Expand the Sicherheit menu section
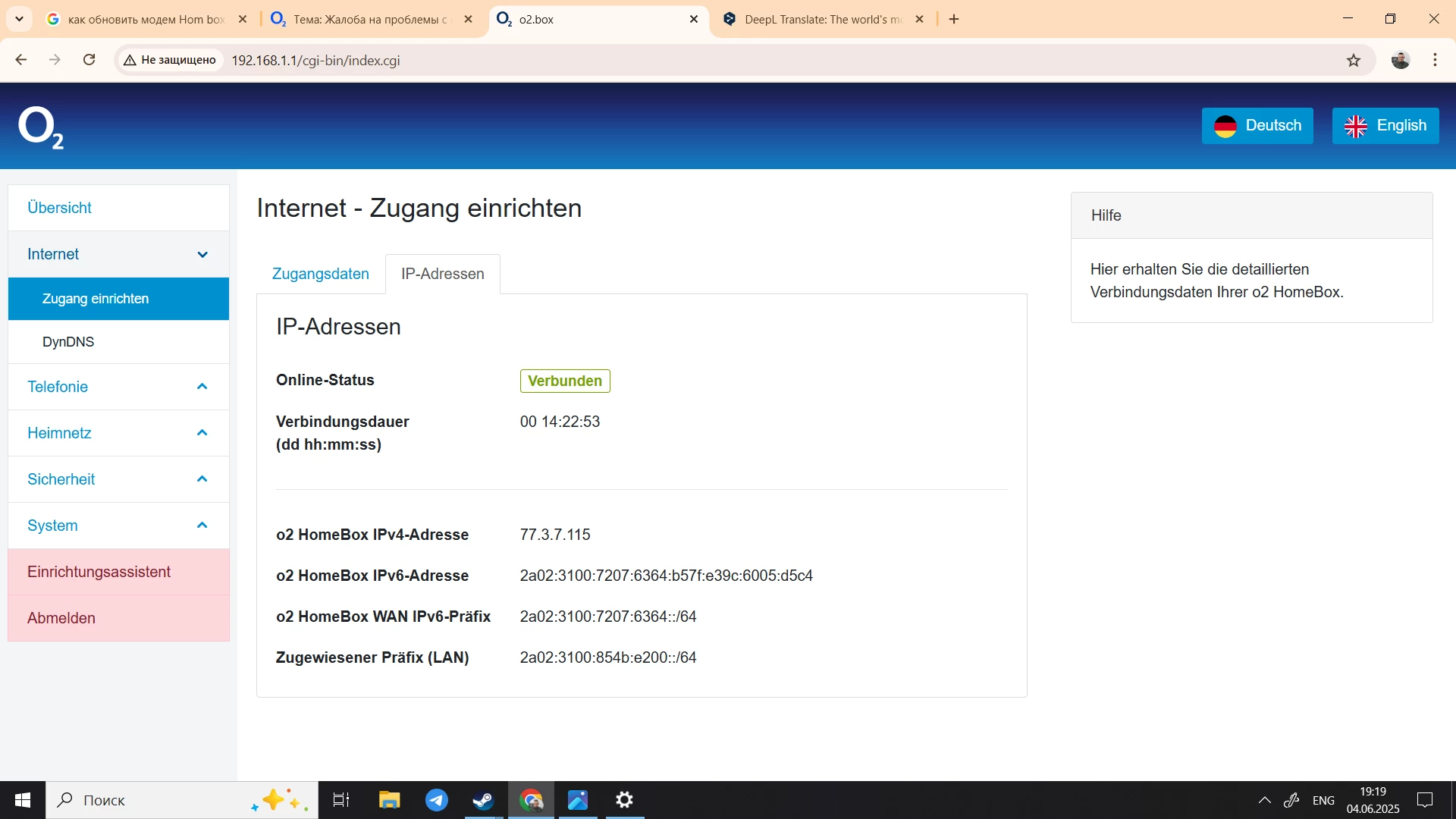 point(118,479)
